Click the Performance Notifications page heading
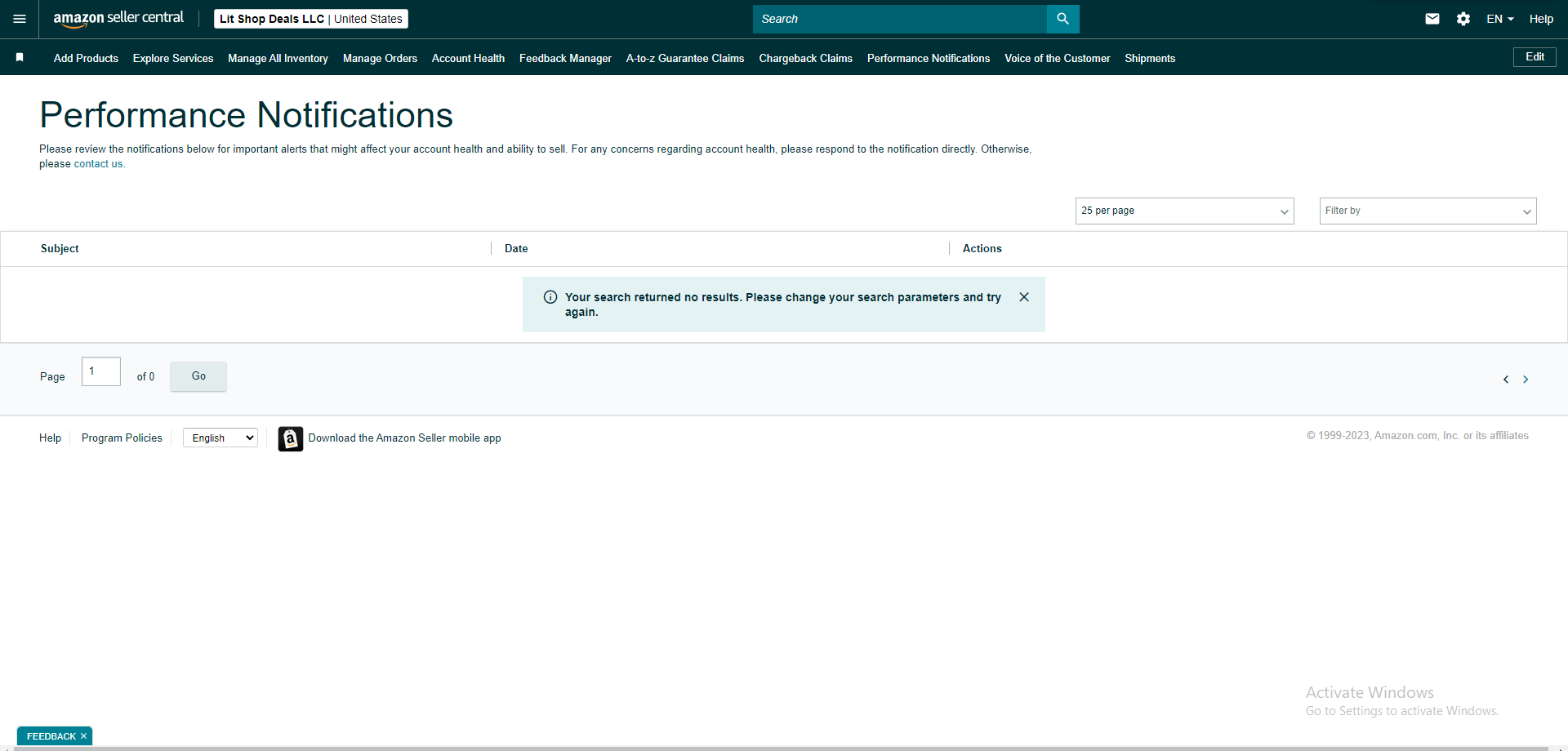 (246, 115)
